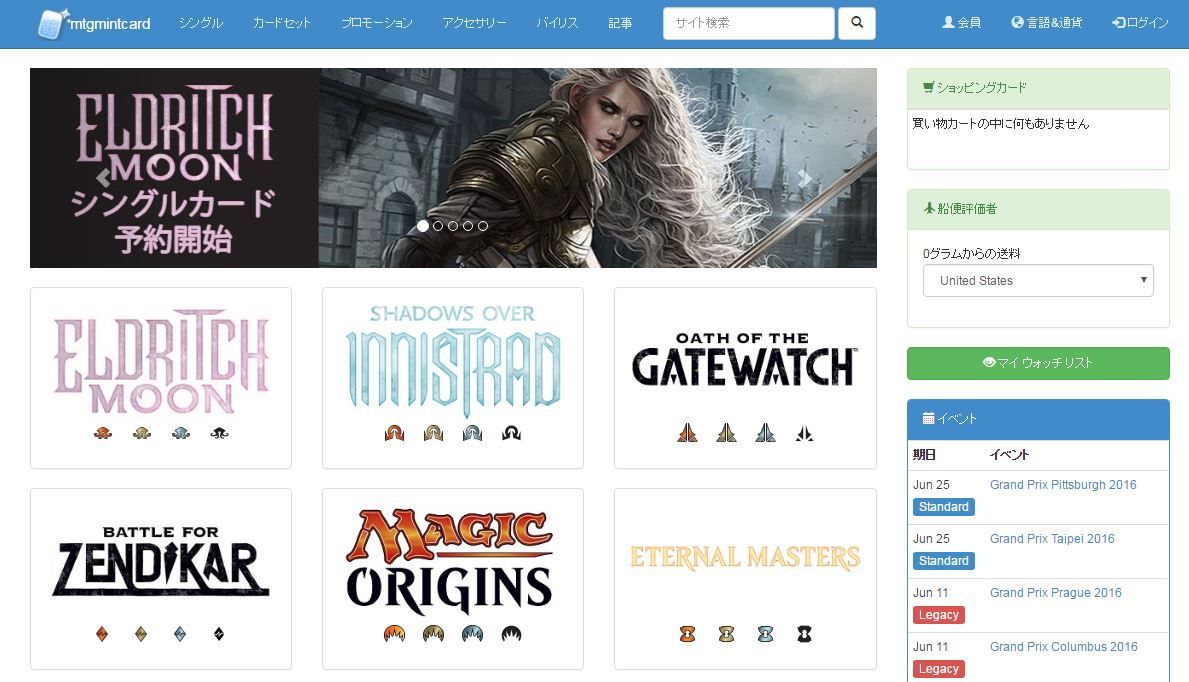Click Eldritch Moon red rarity set symbol
1189x682 pixels.
click(103, 433)
